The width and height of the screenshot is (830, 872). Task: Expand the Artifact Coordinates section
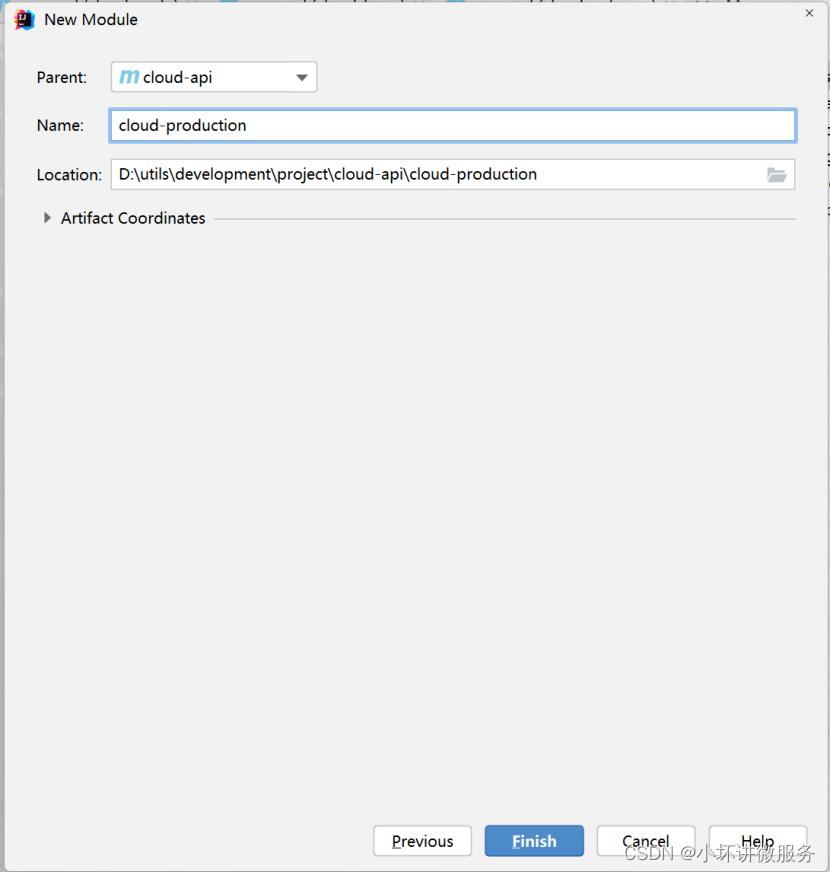point(47,218)
